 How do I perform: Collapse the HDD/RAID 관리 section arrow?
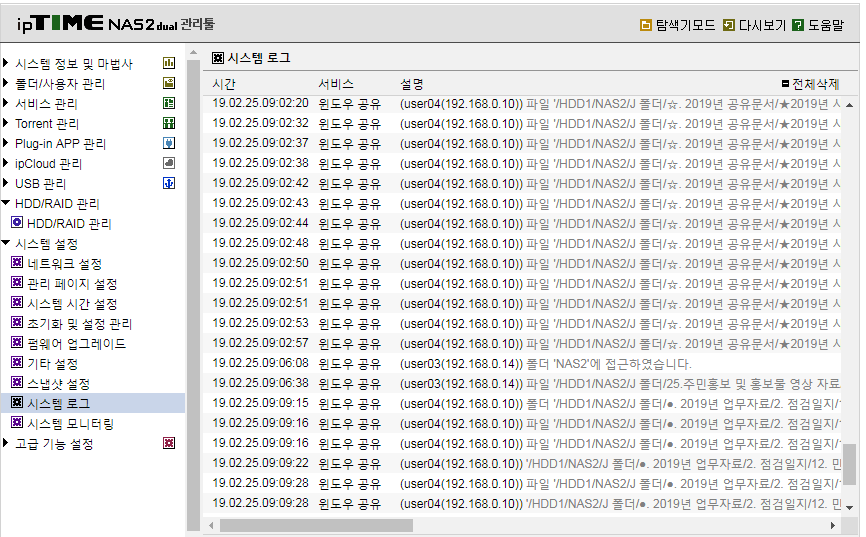(6, 203)
